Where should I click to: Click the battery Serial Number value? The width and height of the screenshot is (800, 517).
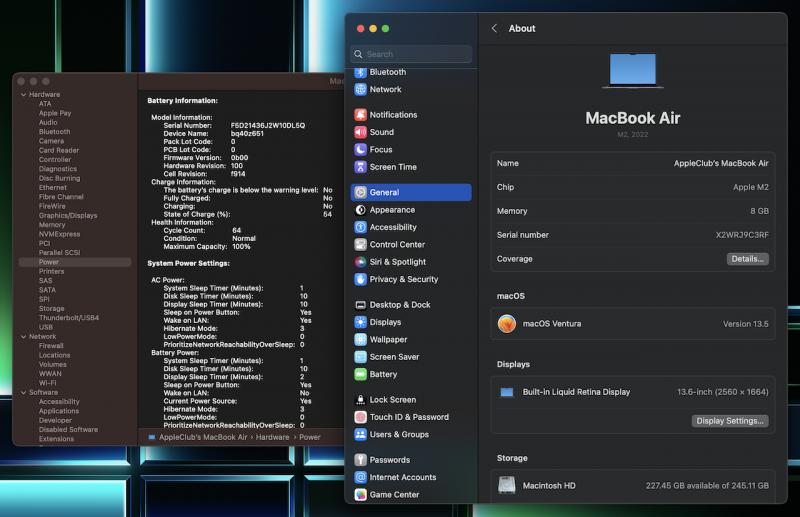pos(268,126)
